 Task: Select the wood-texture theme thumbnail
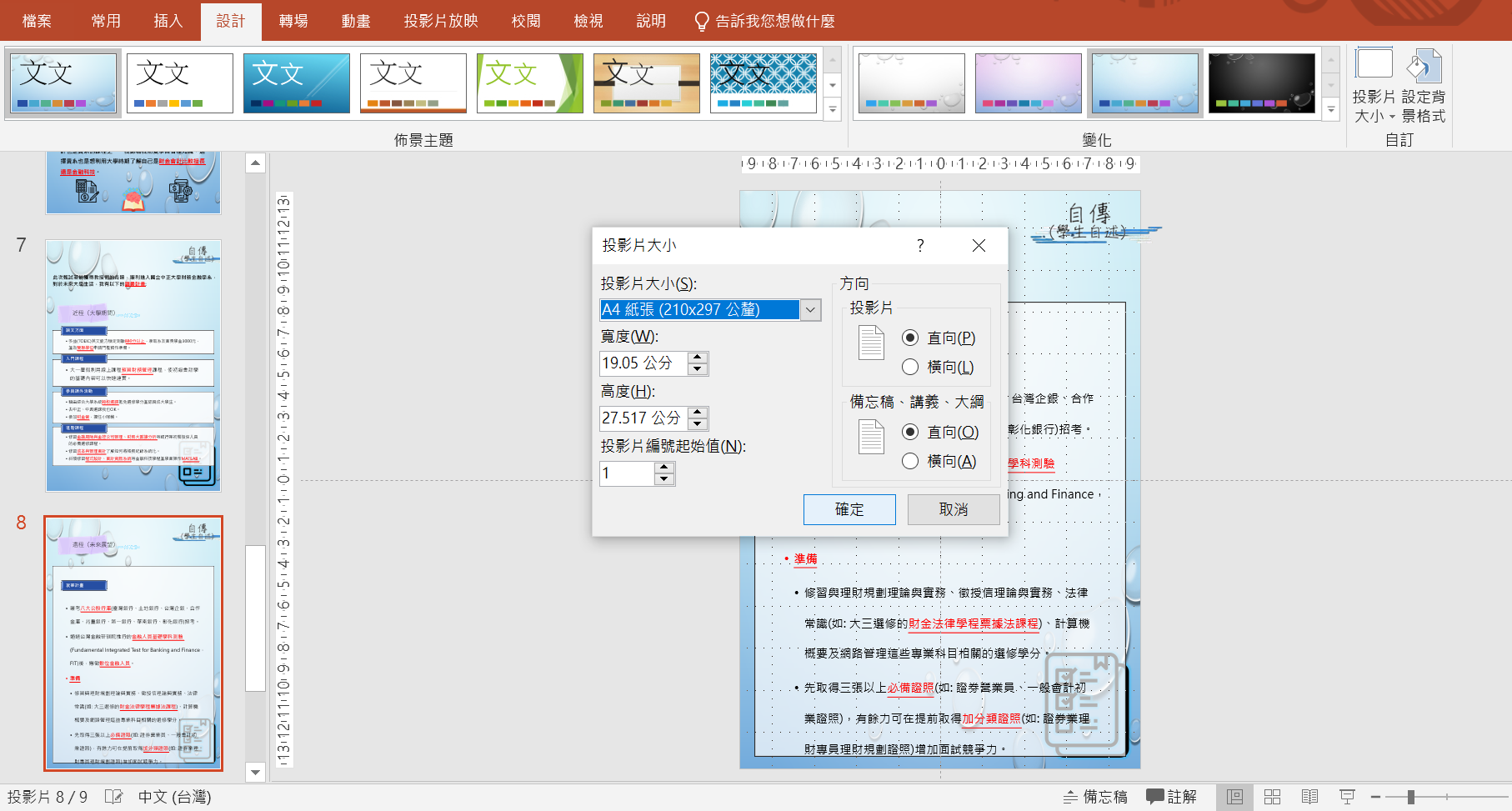647,83
